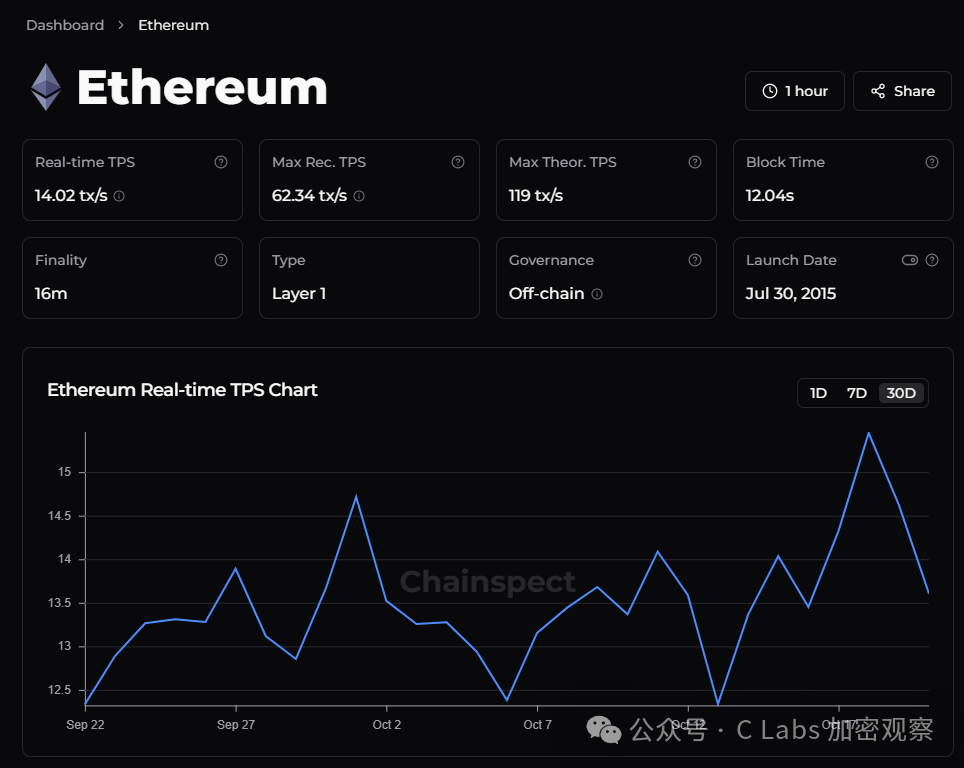The image size is (964, 768).
Task: Click the Launch Date help question icon
Action: pos(932,260)
